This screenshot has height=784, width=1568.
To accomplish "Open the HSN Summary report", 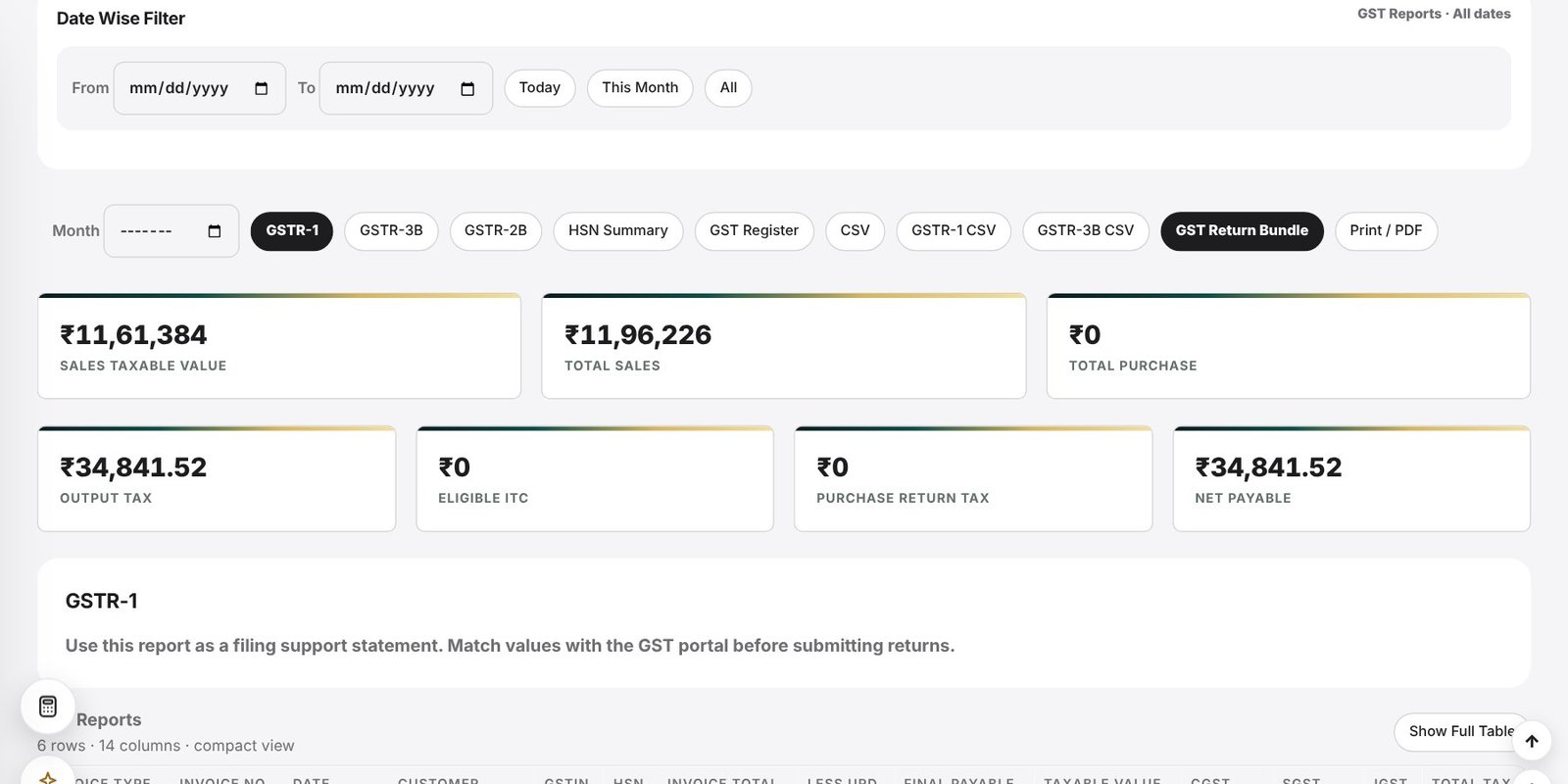I will pyautogui.click(x=618, y=231).
